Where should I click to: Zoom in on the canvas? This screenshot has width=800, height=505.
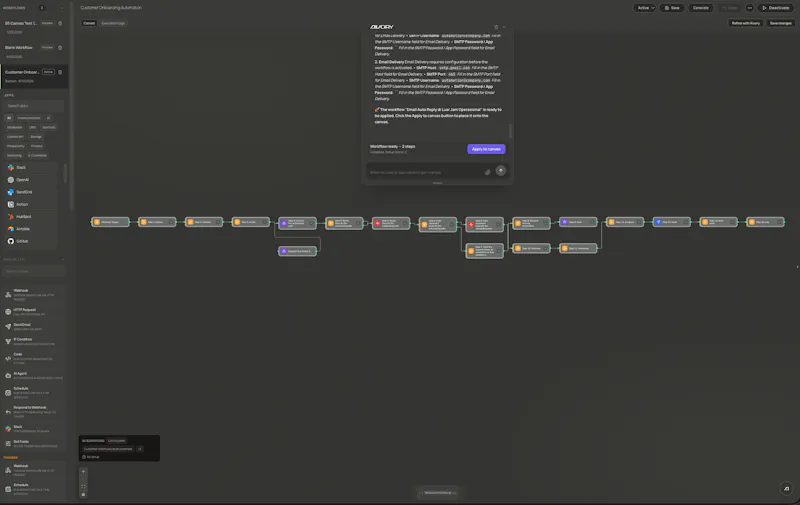83,471
